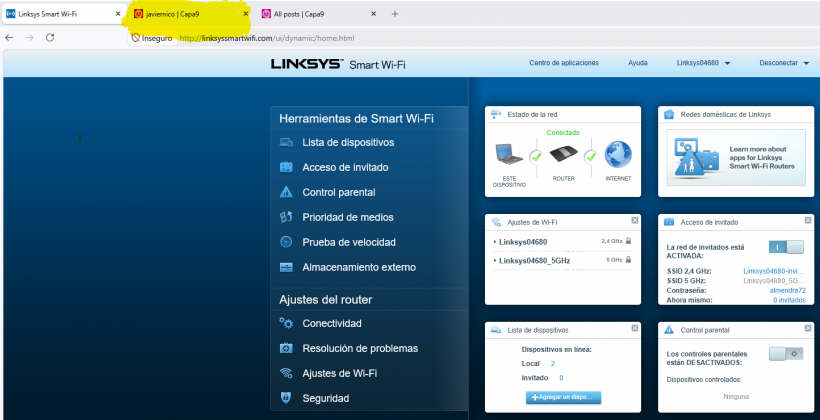
Task: Click the Ajustes de Wi-Fi signal icon in menu
Action: coord(286,373)
